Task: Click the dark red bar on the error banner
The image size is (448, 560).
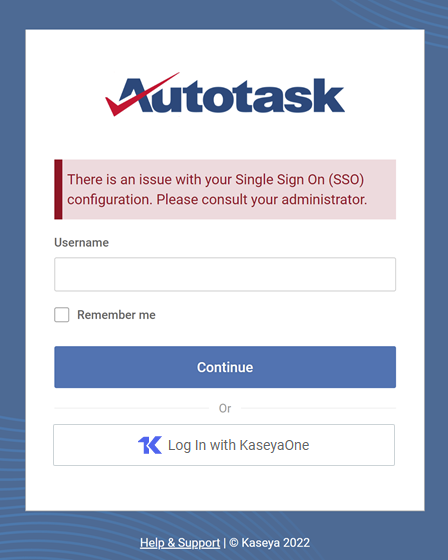Action: [58, 189]
